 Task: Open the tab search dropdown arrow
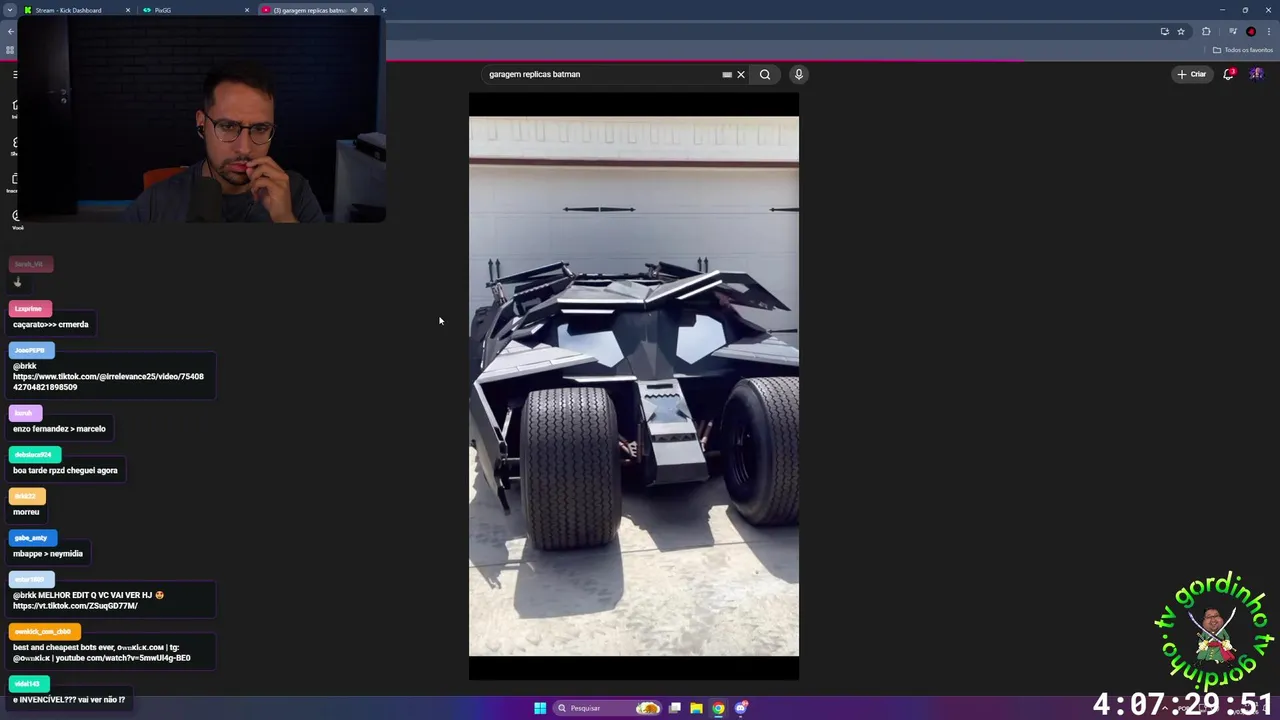[9, 10]
